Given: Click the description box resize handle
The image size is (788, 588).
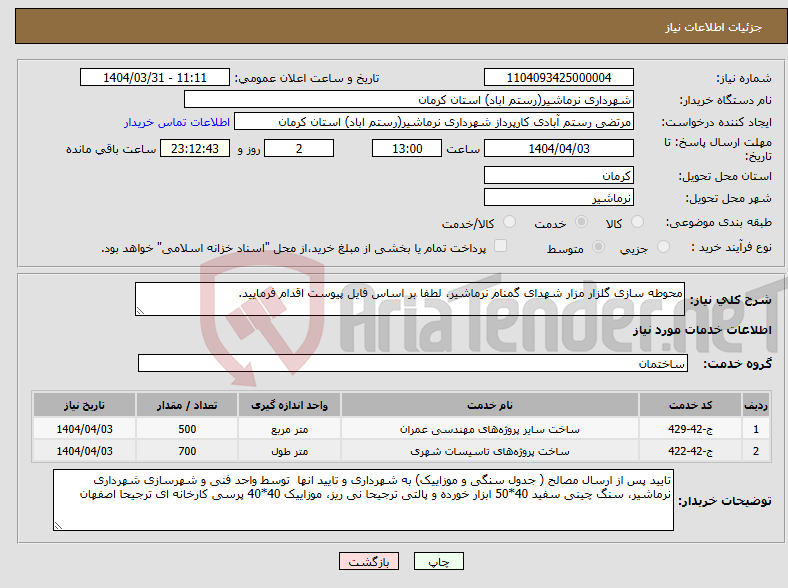Looking at the screenshot, I should (x=140, y=311).
